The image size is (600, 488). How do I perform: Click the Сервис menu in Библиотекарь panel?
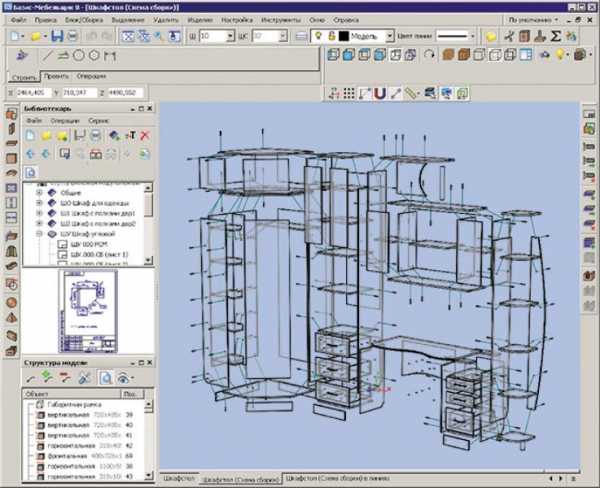click(x=98, y=119)
